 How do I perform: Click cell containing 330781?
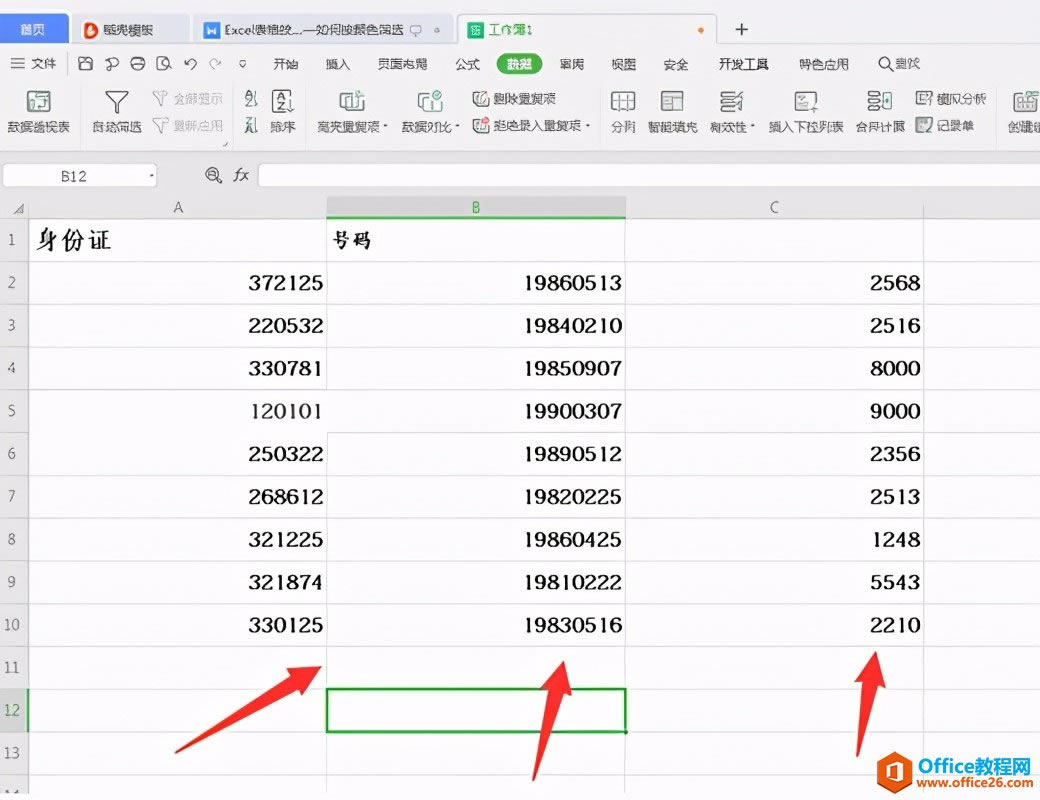coord(178,368)
